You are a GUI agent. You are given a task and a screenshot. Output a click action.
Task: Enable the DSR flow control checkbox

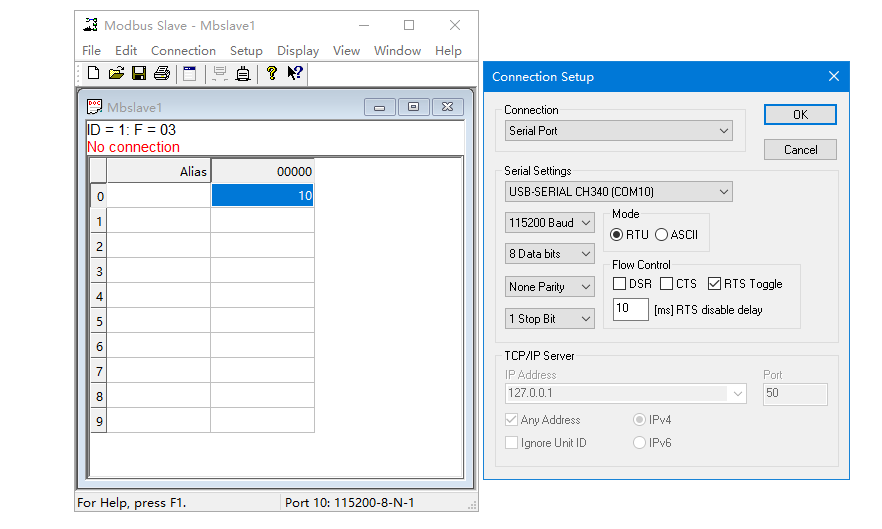(x=620, y=284)
